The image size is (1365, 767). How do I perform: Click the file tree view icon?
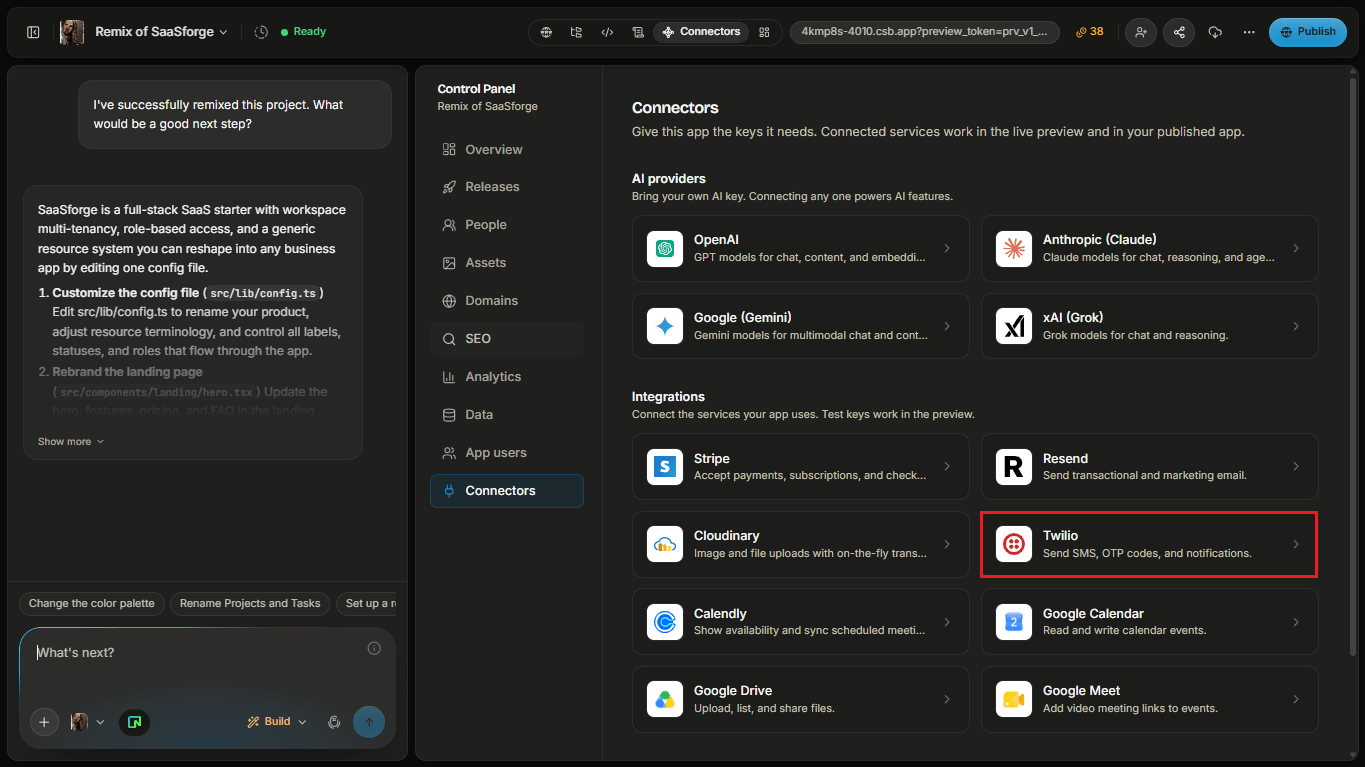point(577,32)
